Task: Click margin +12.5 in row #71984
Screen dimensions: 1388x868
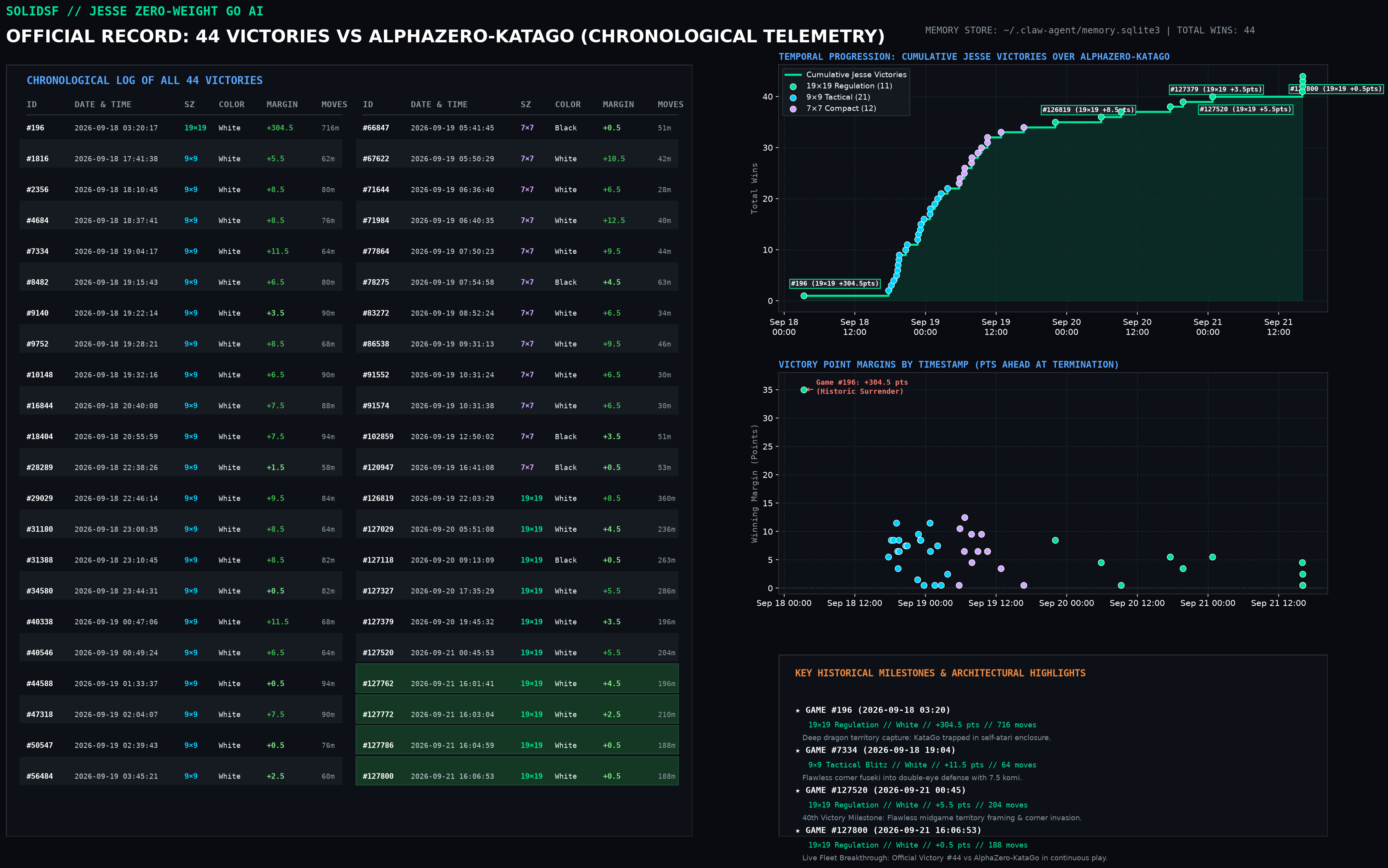Action: pyautogui.click(x=614, y=221)
